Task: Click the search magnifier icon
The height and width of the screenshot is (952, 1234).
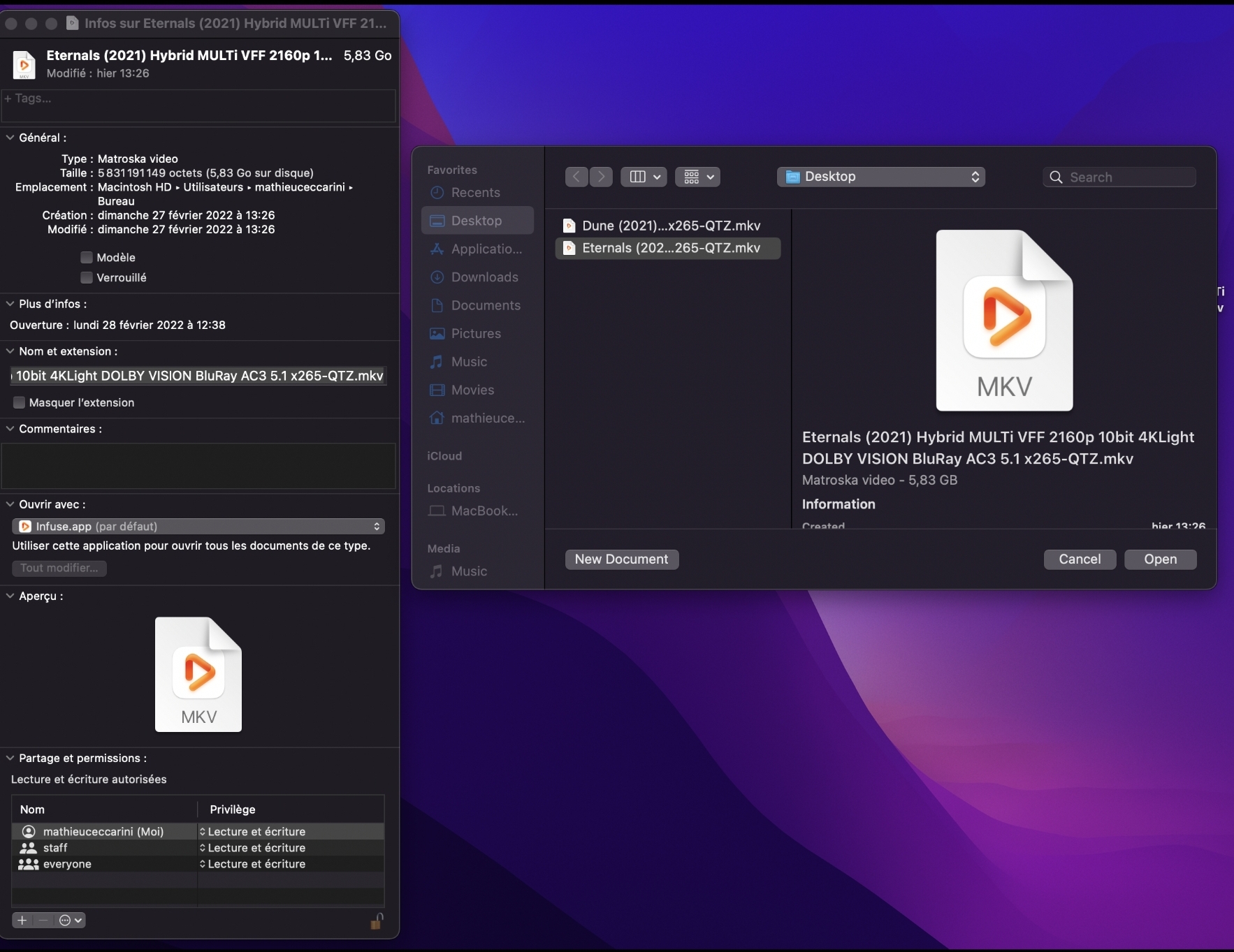Action: (x=1056, y=177)
